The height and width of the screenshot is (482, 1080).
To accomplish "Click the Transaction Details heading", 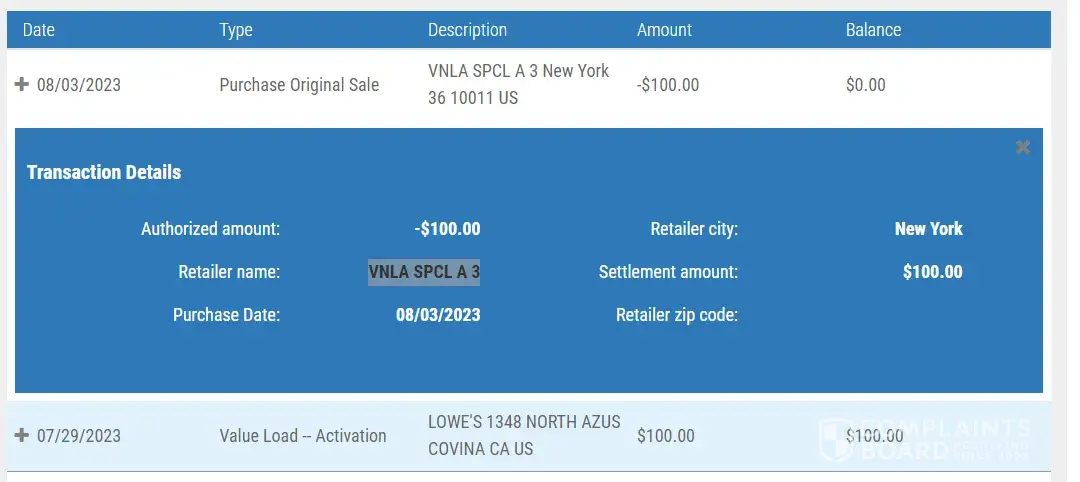I will point(104,172).
